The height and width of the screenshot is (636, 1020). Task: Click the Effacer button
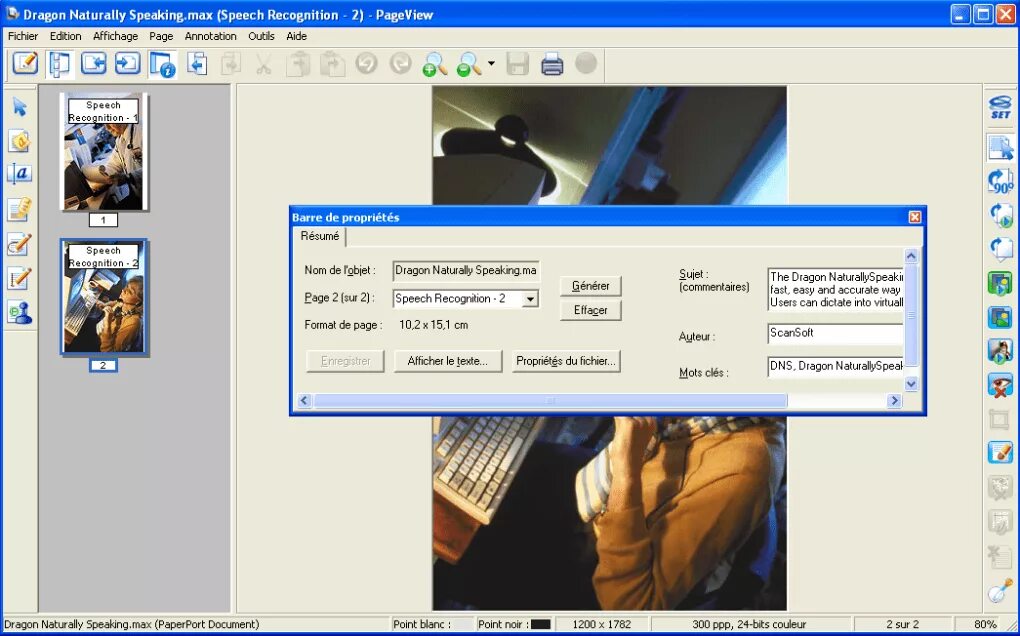(591, 310)
